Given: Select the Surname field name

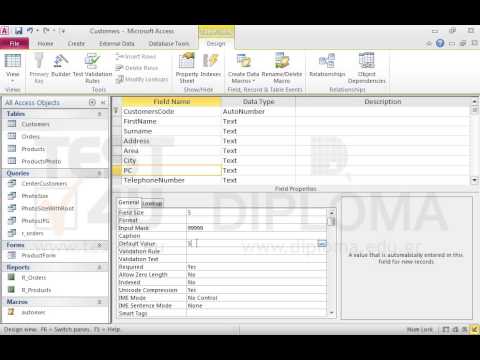Looking at the screenshot, I should tap(138, 131).
